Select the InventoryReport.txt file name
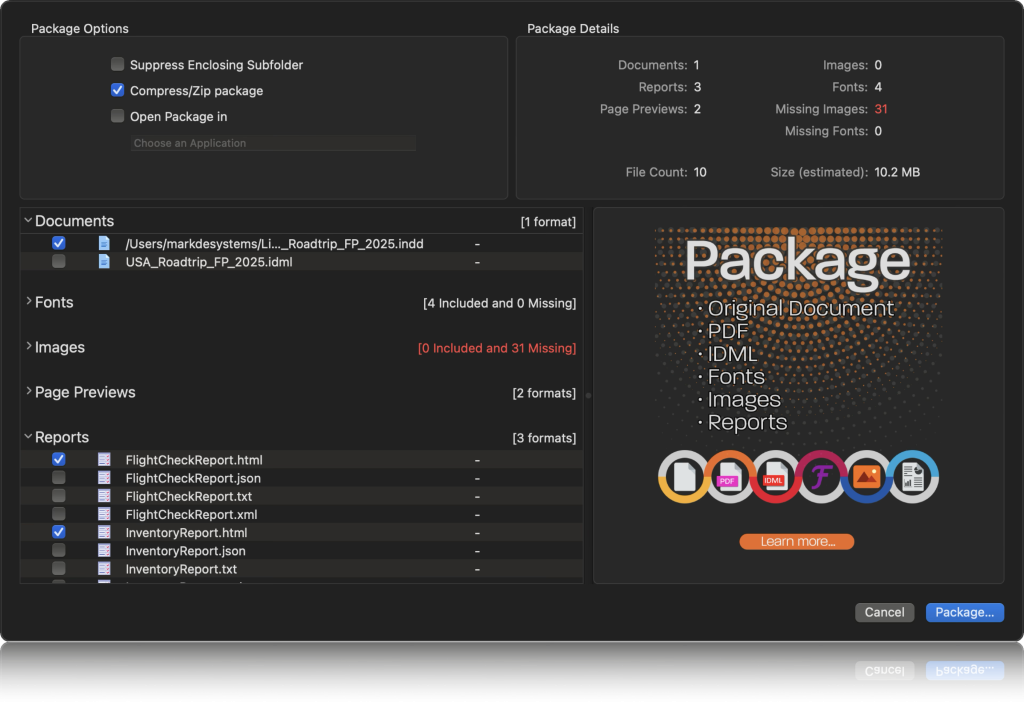This screenshot has height=706, width=1024. tap(181, 570)
